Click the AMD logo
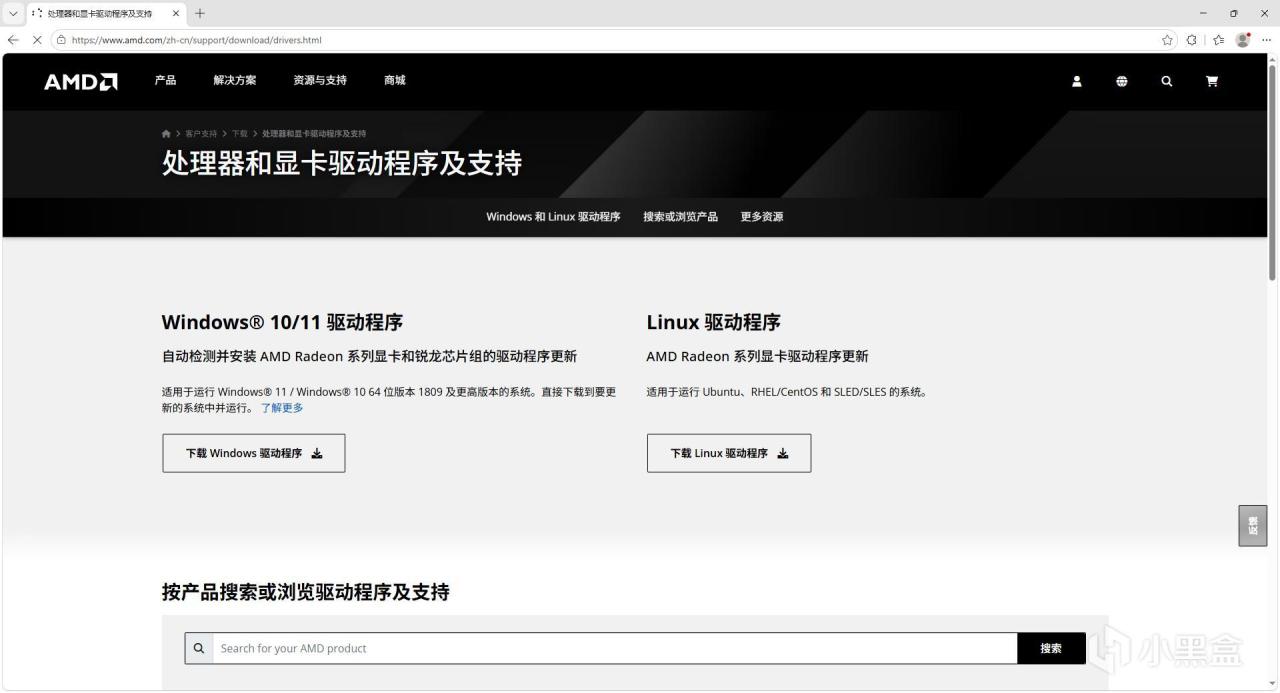1280x693 pixels. pos(80,82)
